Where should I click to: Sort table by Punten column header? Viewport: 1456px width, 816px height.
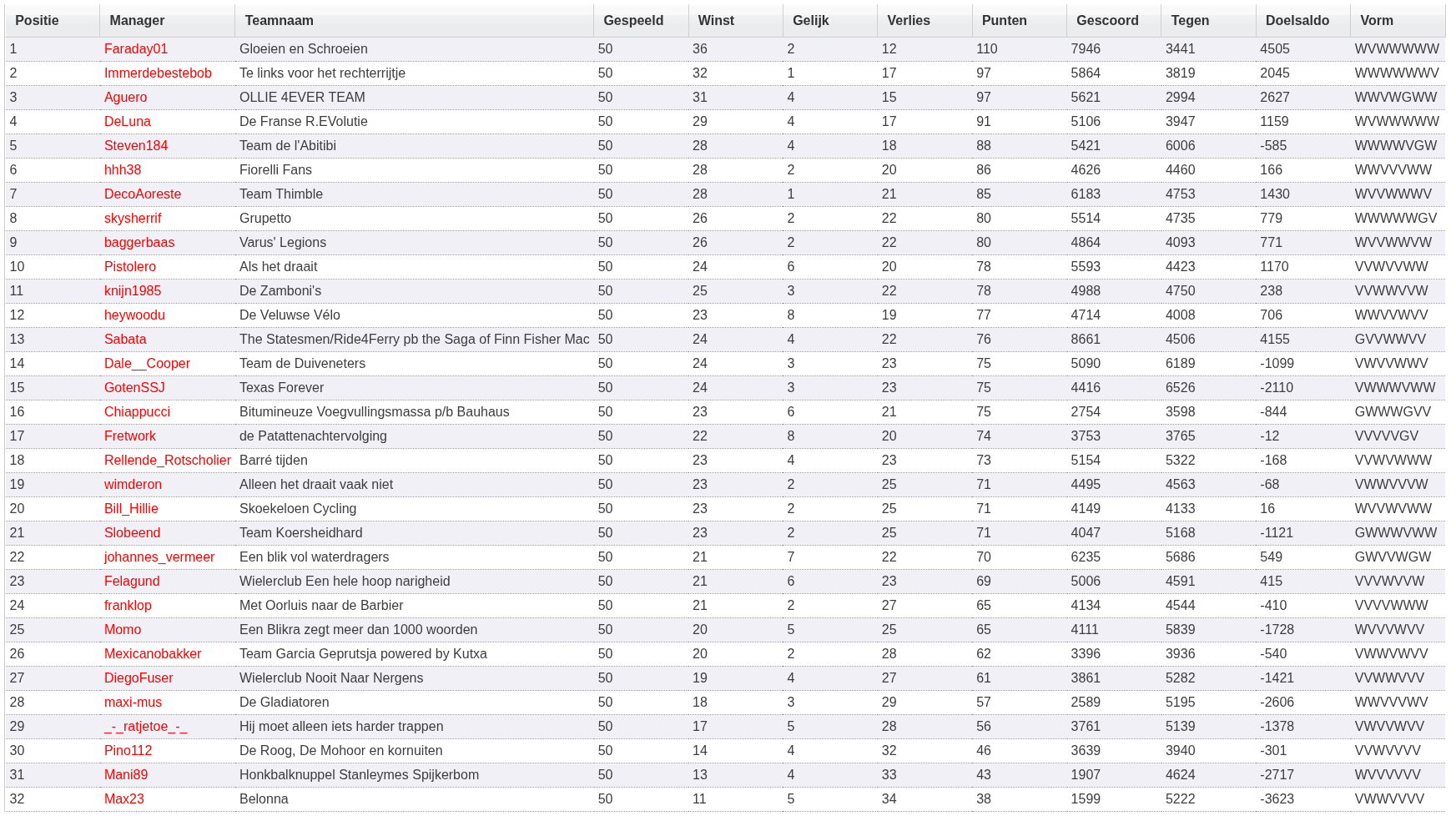point(1004,21)
